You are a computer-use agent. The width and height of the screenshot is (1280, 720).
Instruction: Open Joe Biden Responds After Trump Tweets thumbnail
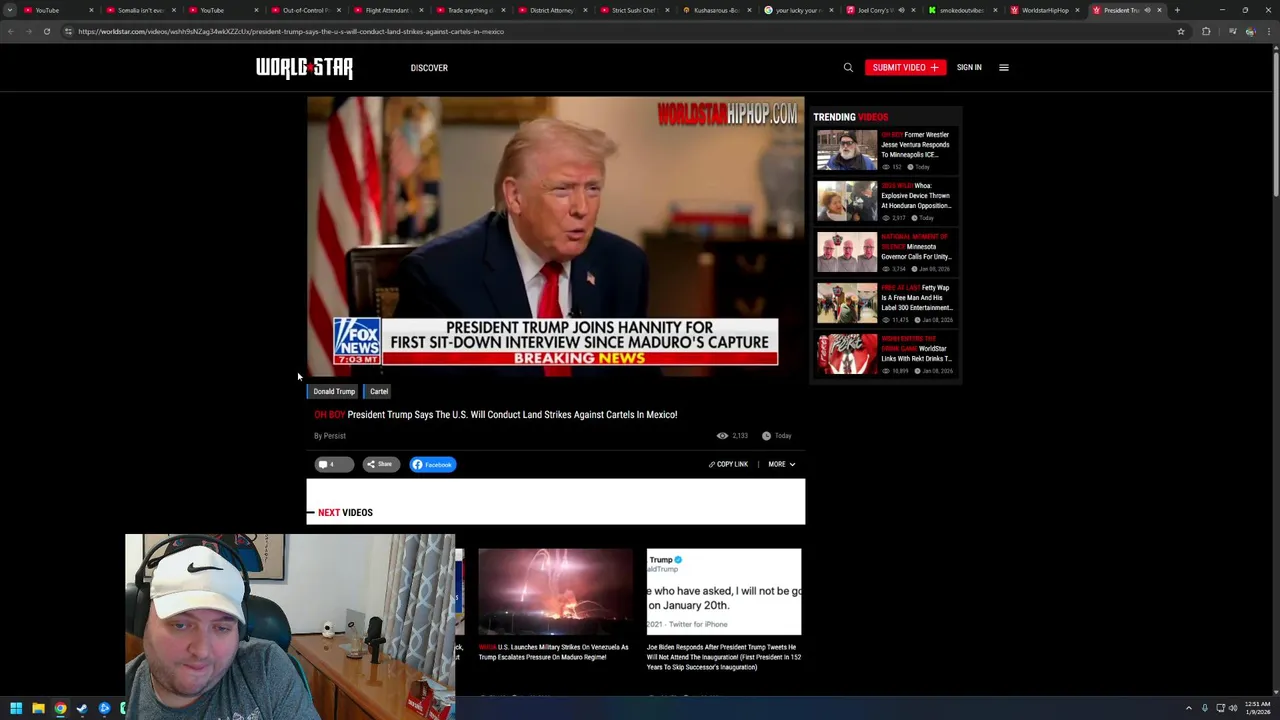point(724,591)
